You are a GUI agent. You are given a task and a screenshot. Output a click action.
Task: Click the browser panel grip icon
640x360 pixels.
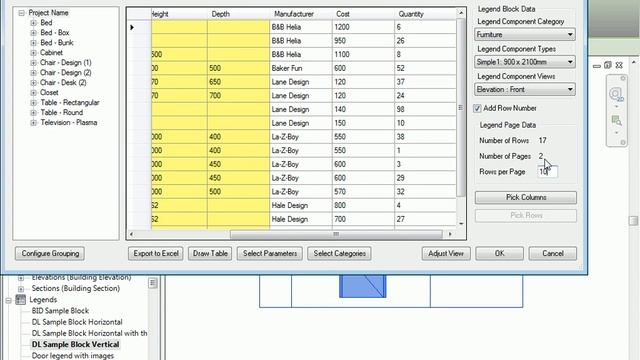pyautogui.click(x=153, y=283)
